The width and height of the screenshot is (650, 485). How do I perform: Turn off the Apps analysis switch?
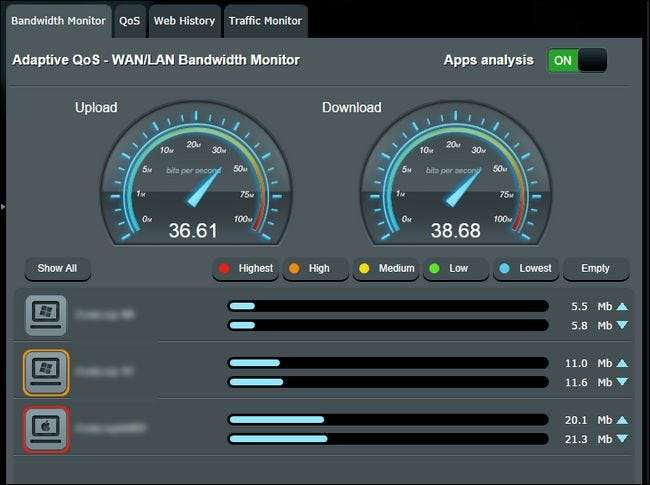tap(577, 60)
